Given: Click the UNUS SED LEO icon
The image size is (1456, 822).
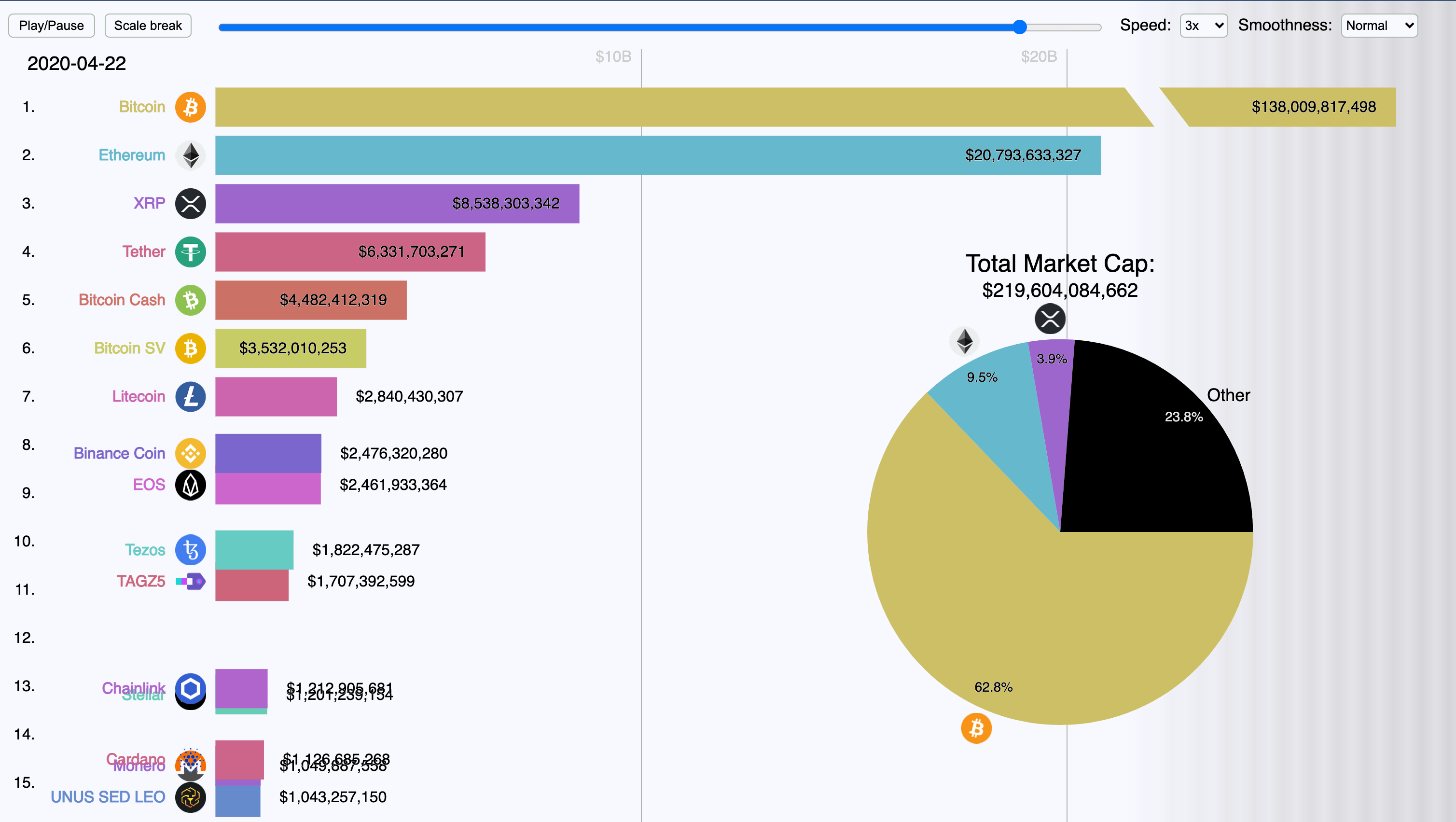Looking at the screenshot, I should pyautogui.click(x=191, y=797).
